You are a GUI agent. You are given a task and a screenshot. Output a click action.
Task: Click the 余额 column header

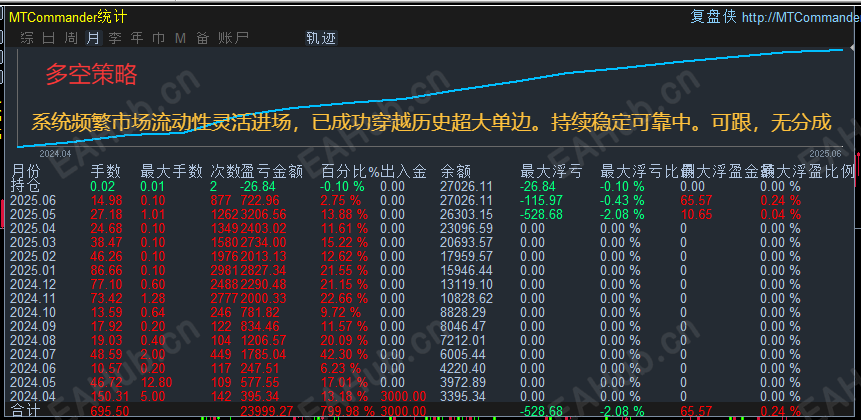pyautogui.click(x=455, y=172)
